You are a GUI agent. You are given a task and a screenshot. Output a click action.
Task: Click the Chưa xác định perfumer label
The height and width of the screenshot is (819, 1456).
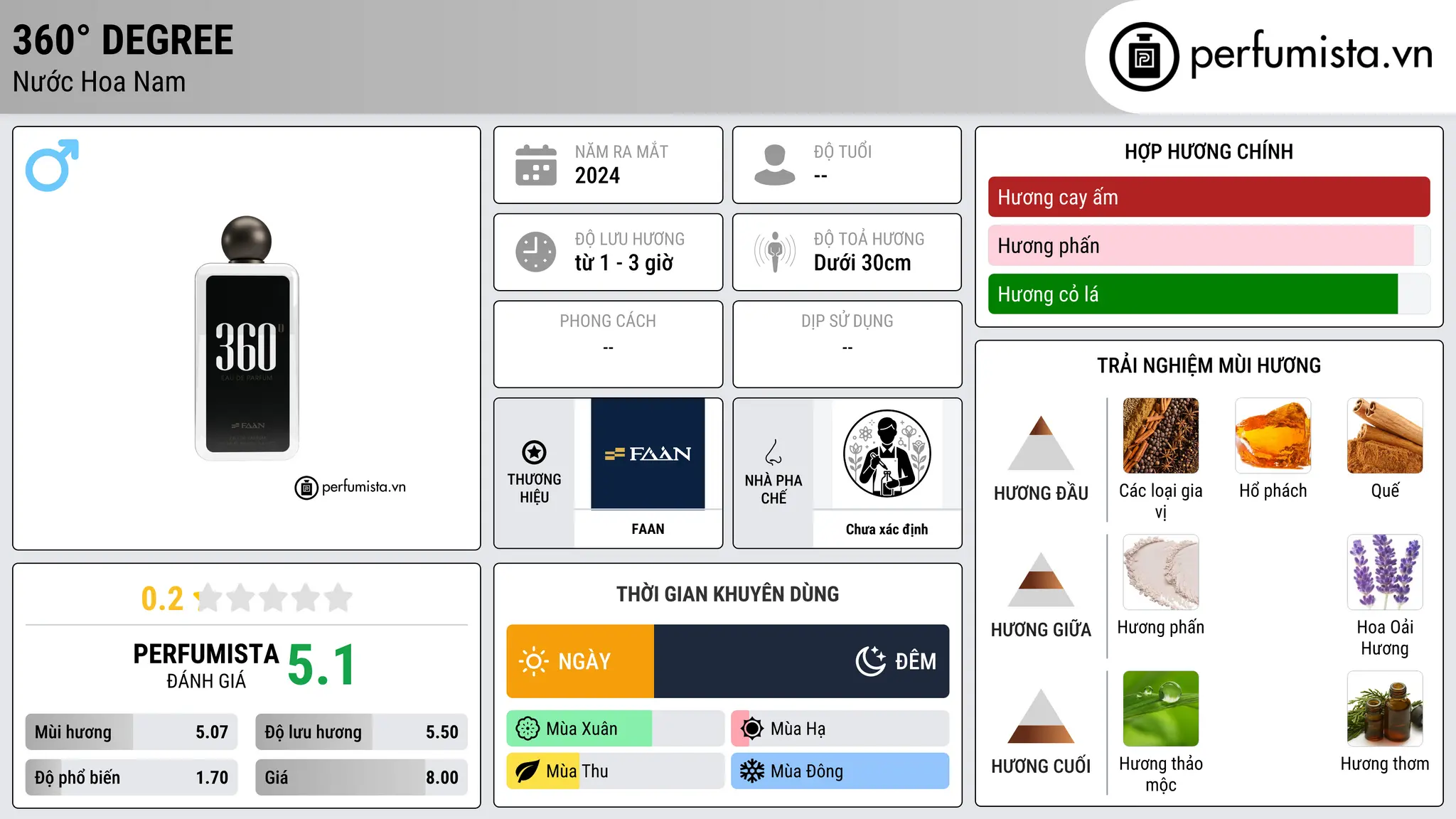(887, 529)
